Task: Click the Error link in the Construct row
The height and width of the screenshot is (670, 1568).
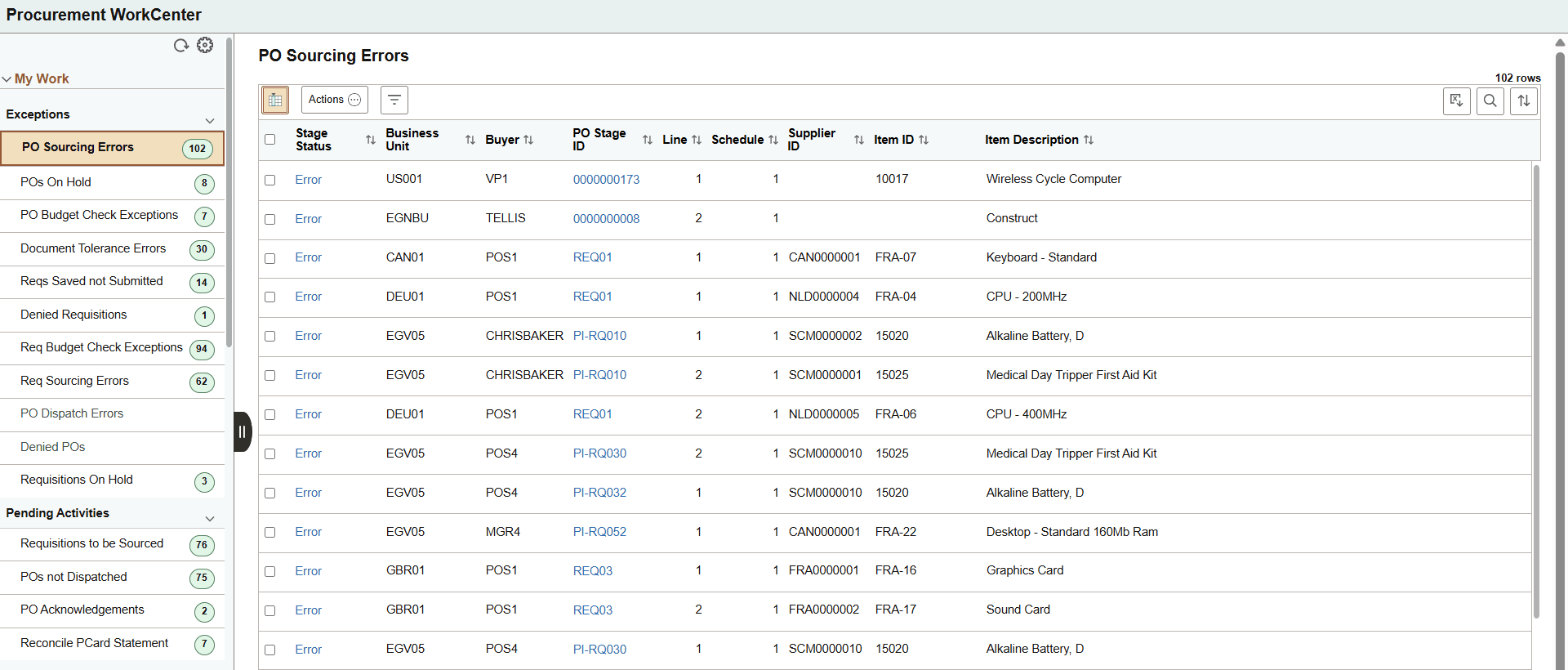Action: (308, 219)
